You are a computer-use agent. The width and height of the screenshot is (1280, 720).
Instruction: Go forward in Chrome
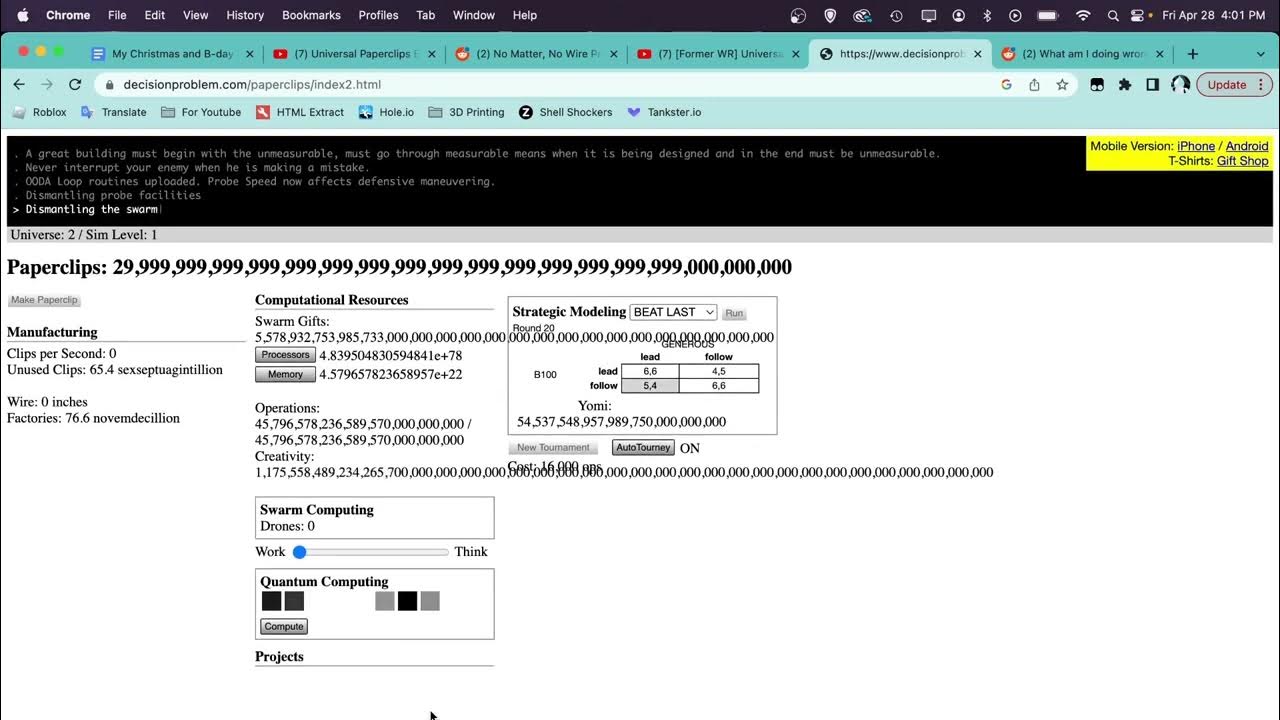47,85
